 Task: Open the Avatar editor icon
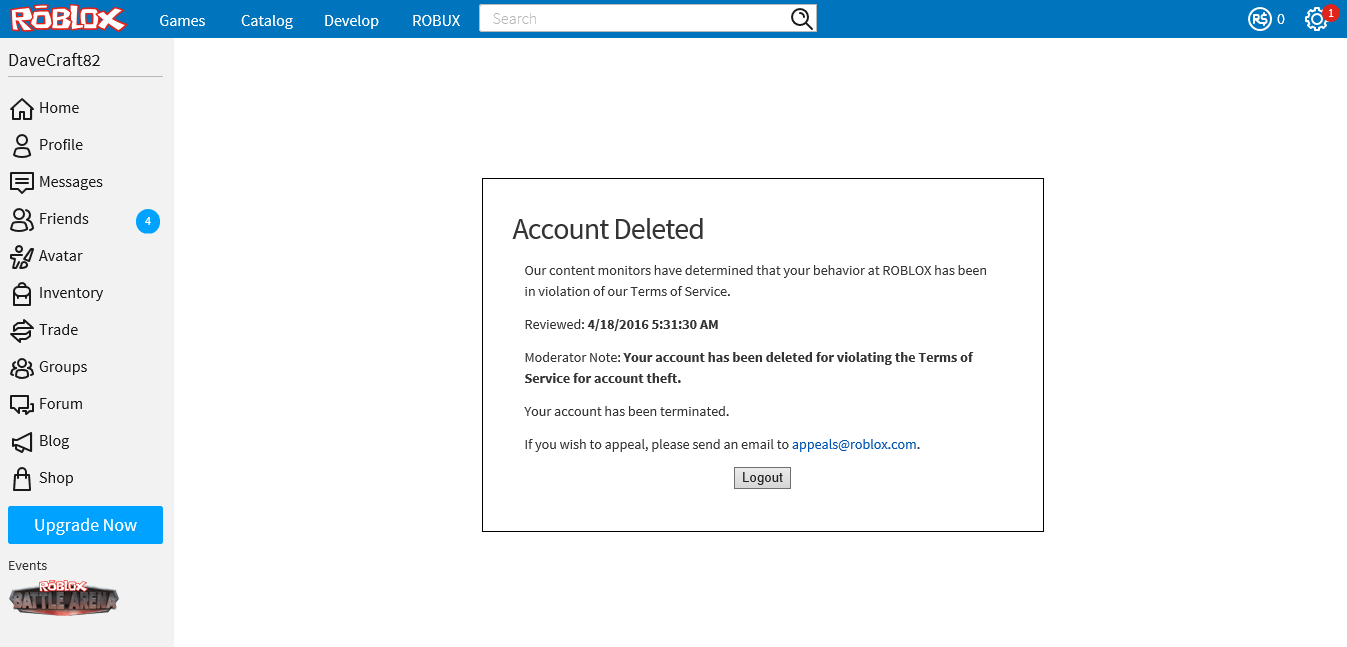point(22,255)
